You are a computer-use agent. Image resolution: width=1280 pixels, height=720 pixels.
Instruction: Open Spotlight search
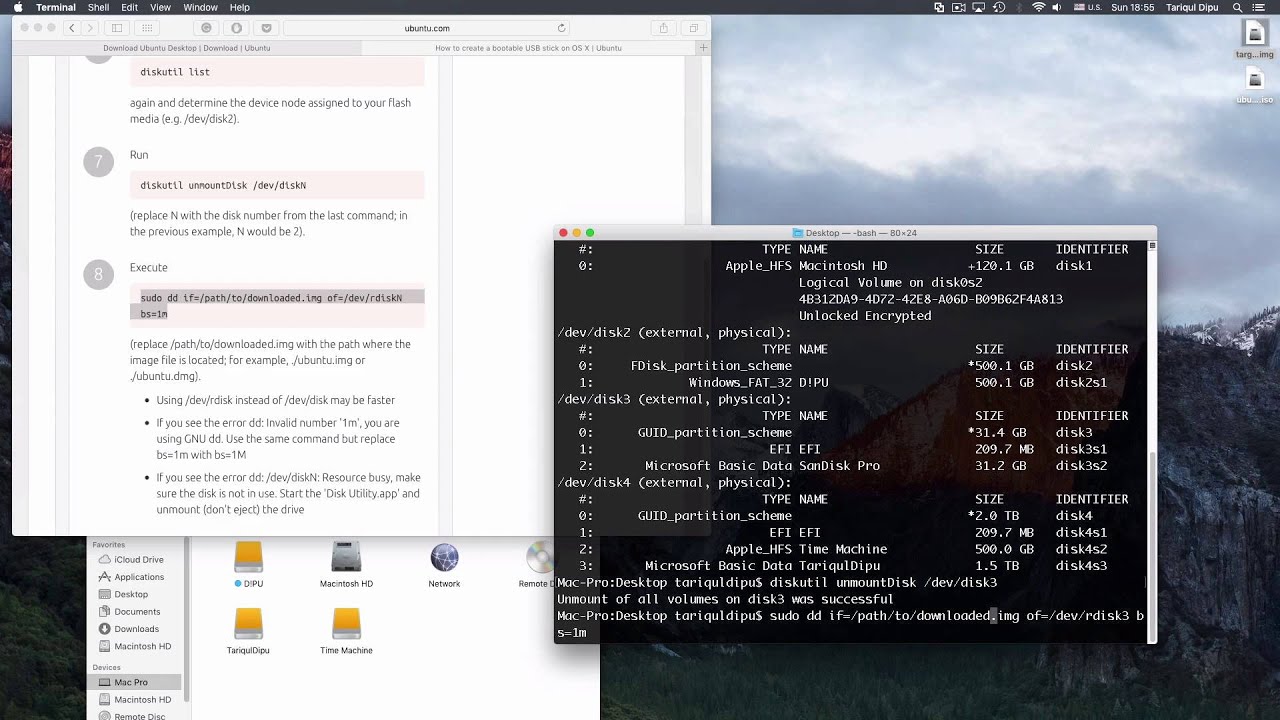point(1238,7)
